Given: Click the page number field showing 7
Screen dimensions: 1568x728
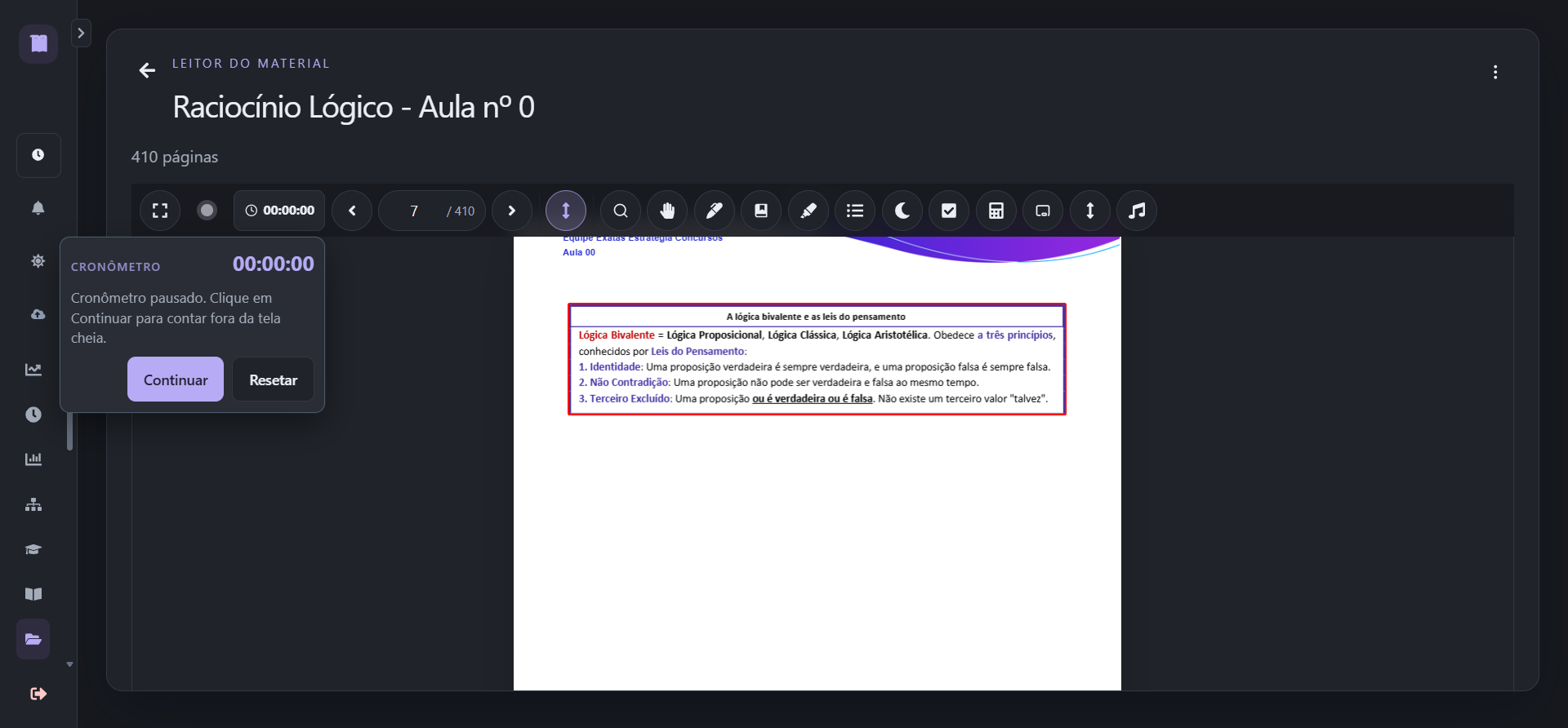Looking at the screenshot, I should coord(414,211).
